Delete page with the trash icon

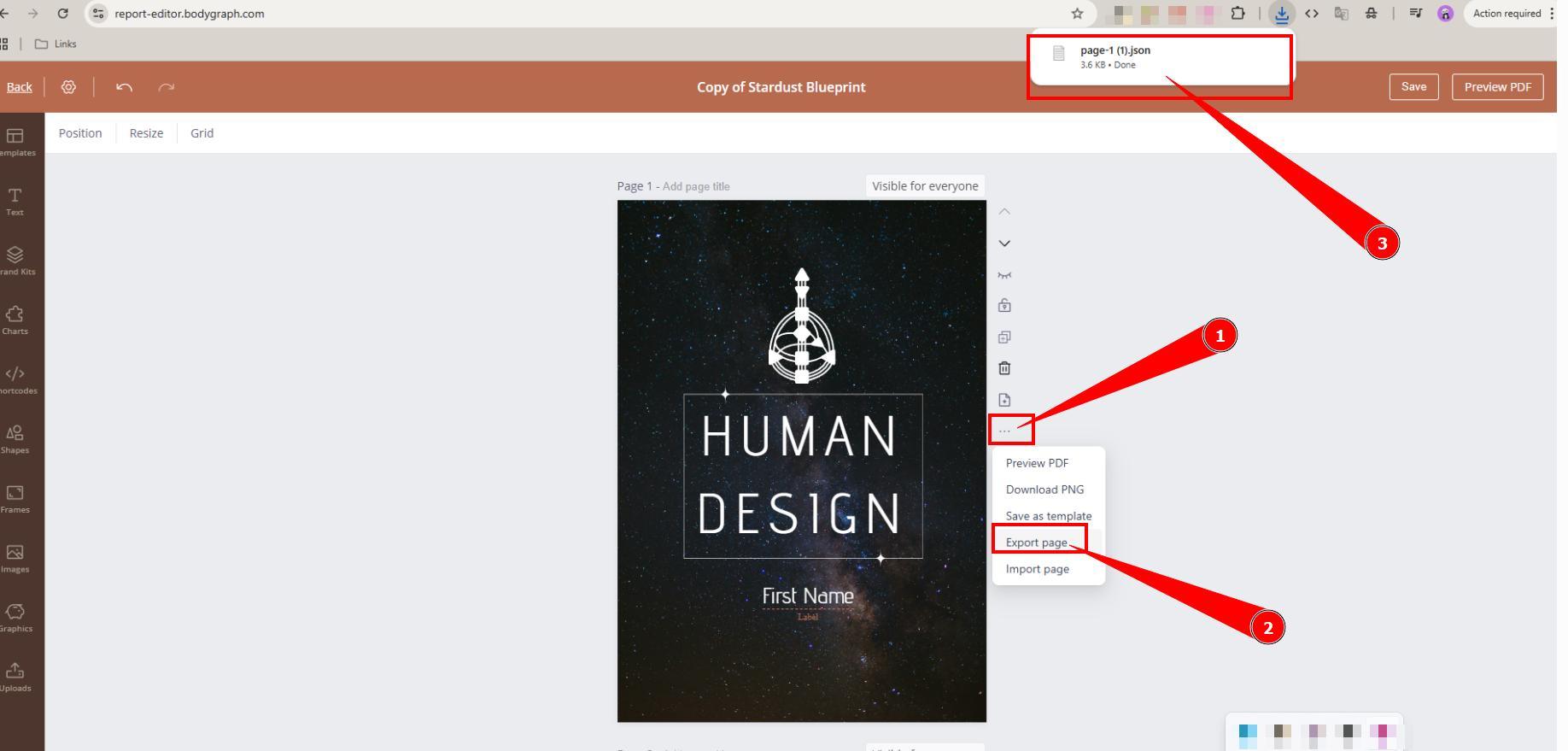[1004, 368]
